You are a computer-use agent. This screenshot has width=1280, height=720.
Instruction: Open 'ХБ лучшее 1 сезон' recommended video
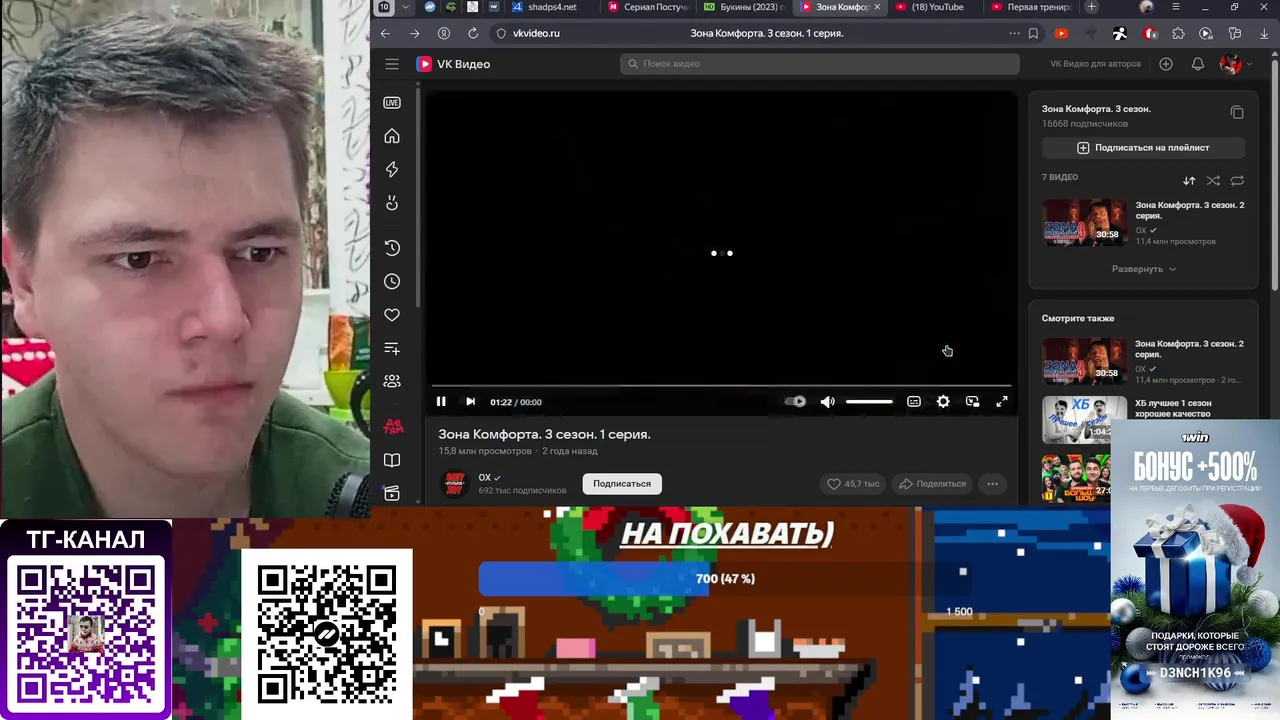coord(1084,419)
